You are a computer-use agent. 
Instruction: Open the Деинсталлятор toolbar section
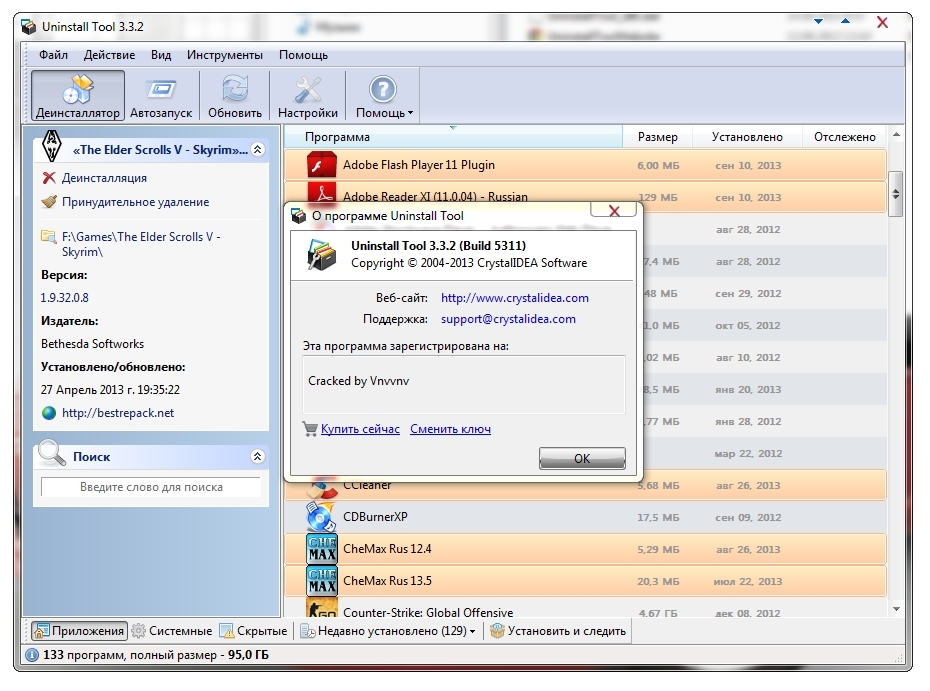point(78,95)
